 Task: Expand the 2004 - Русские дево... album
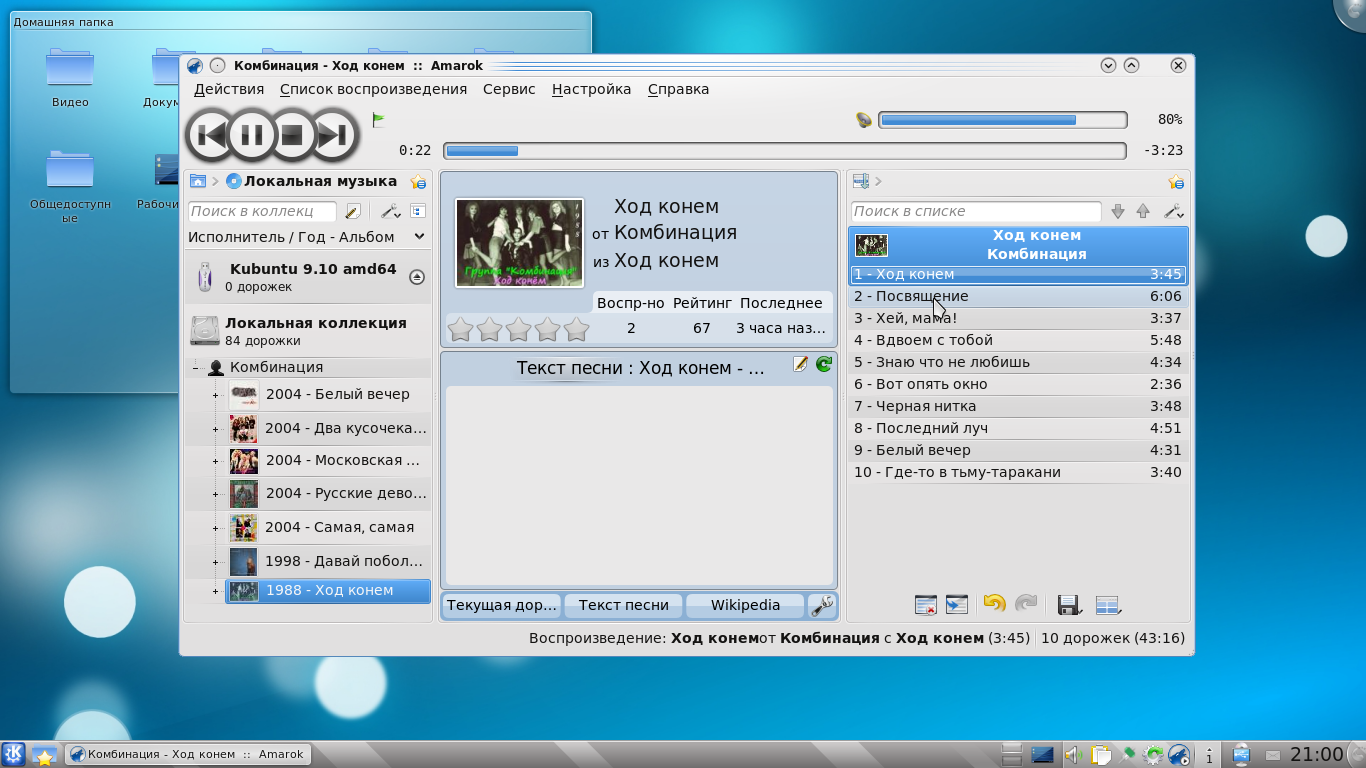click(215, 494)
